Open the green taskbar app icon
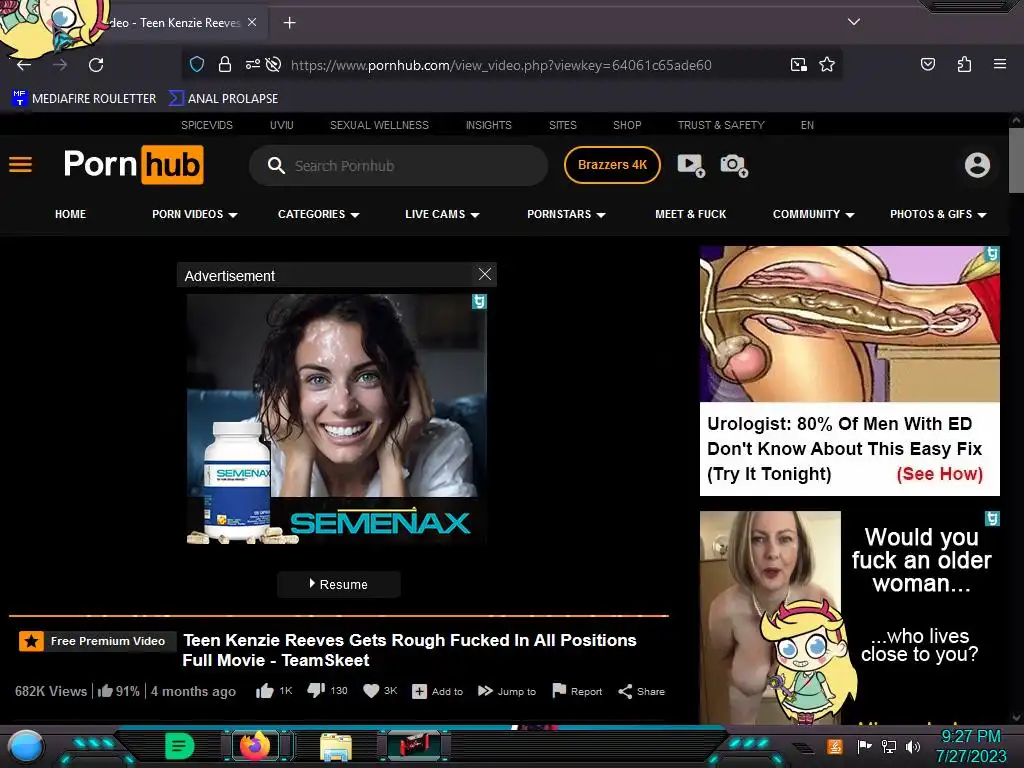1024x768 pixels. 180,746
